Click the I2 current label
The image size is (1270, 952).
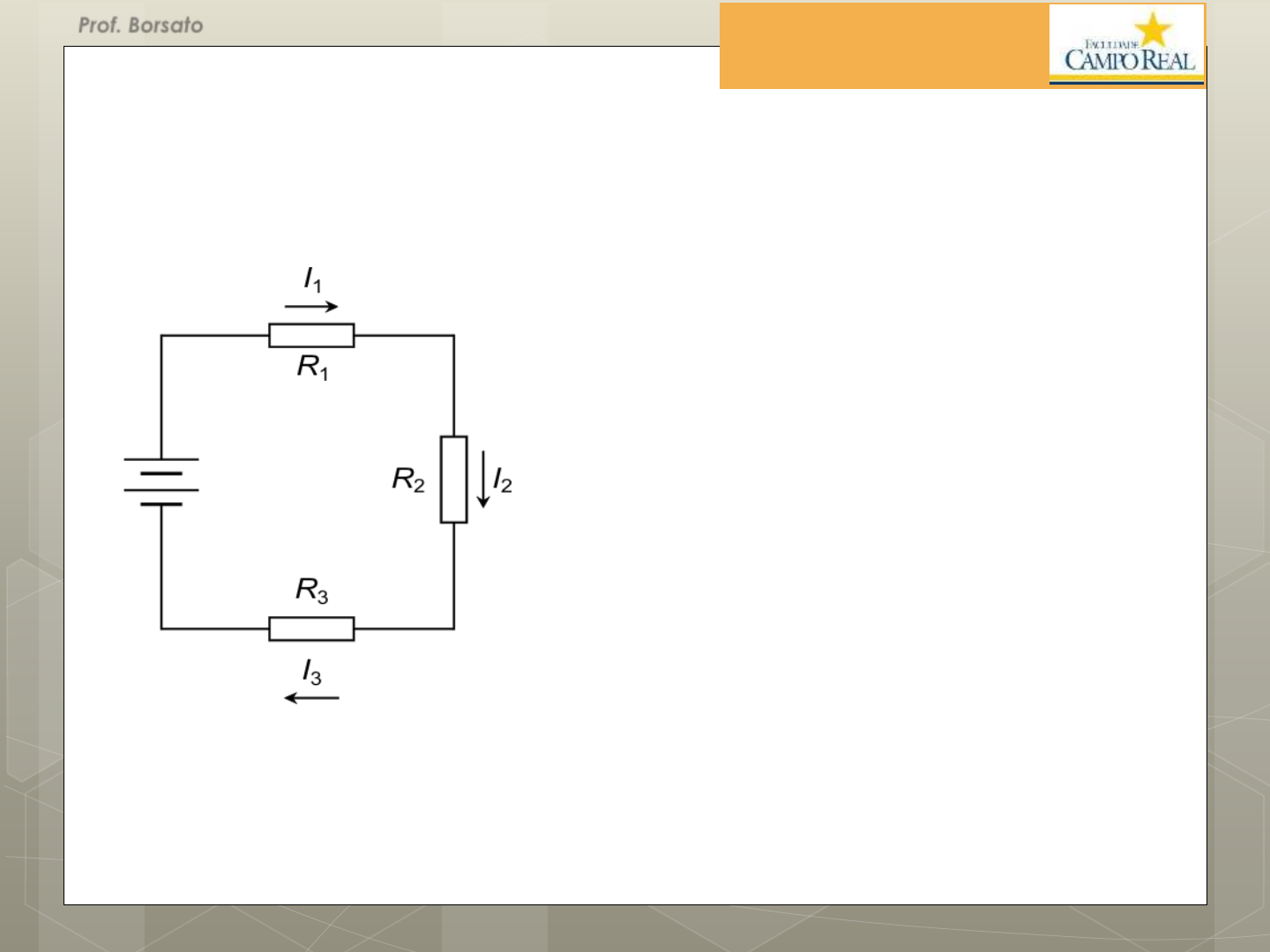pyautogui.click(x=503, y=480)
